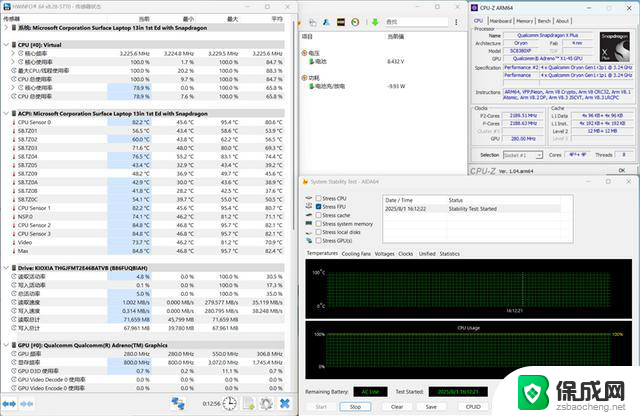Viewport: 640px width, 416px height.
Task: Click the battery icon beside 电池充/放电 entry
Action: pos(311,86)
